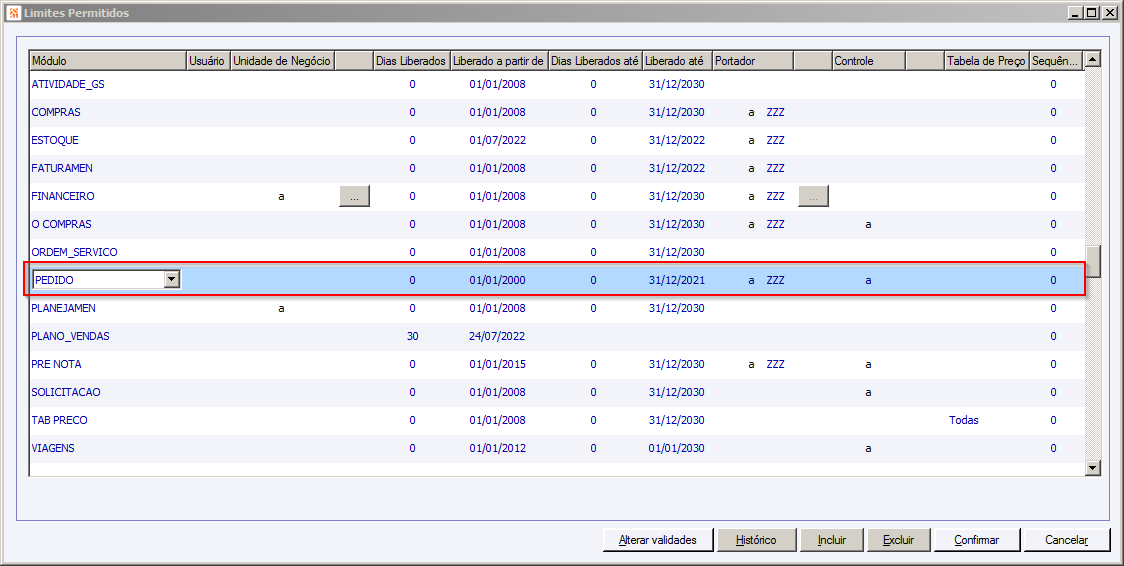
Task: Click the Módulo column header
Action: (108, 61)
